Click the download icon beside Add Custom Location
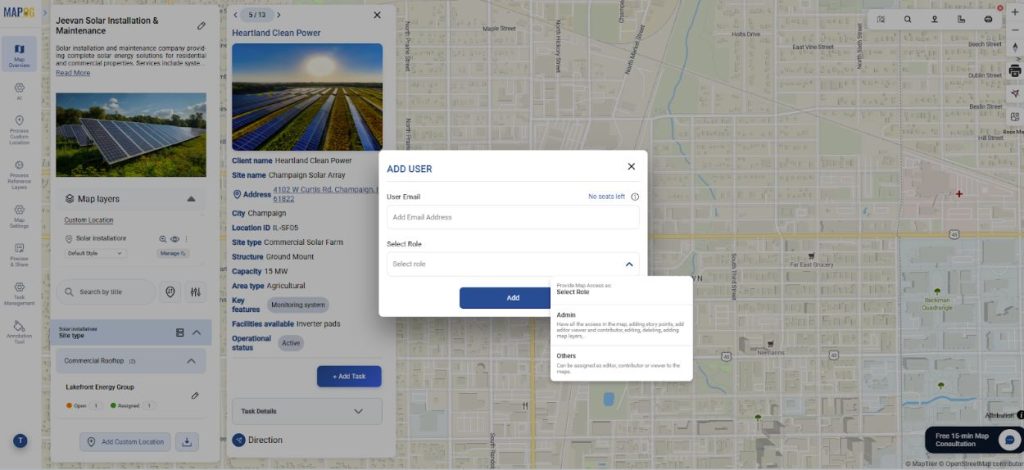The width and height of the screenshot is (1024, 470). (187, 442)
